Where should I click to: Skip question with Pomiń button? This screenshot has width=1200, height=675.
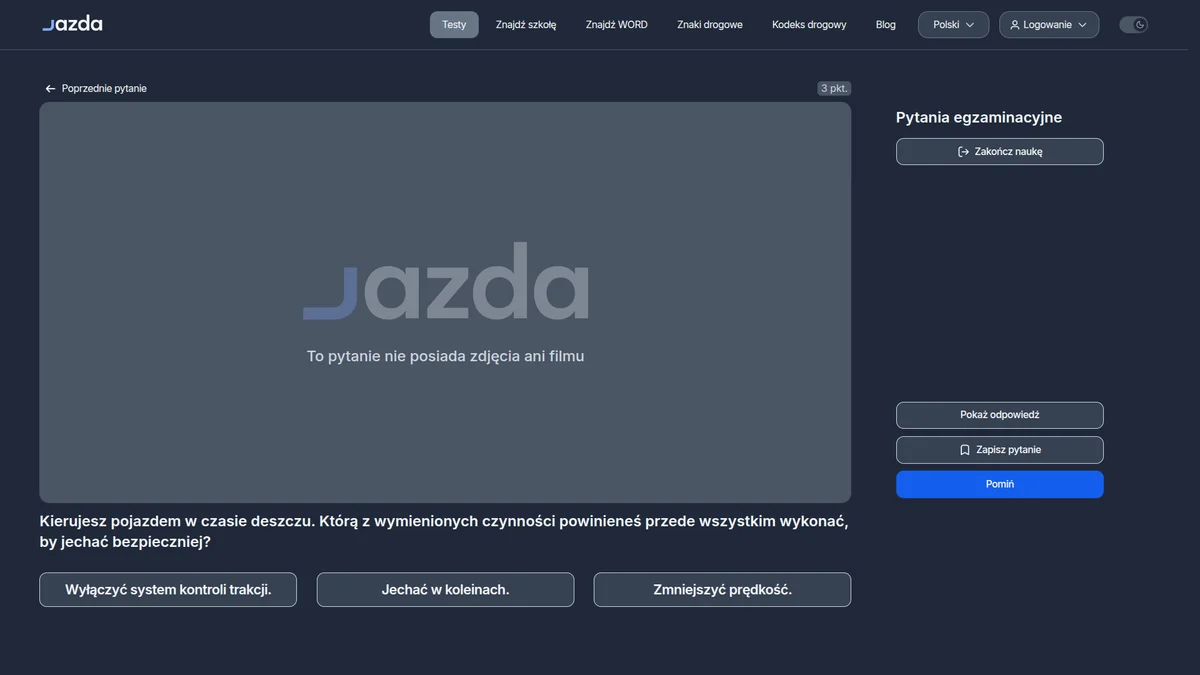(1000, 484)
